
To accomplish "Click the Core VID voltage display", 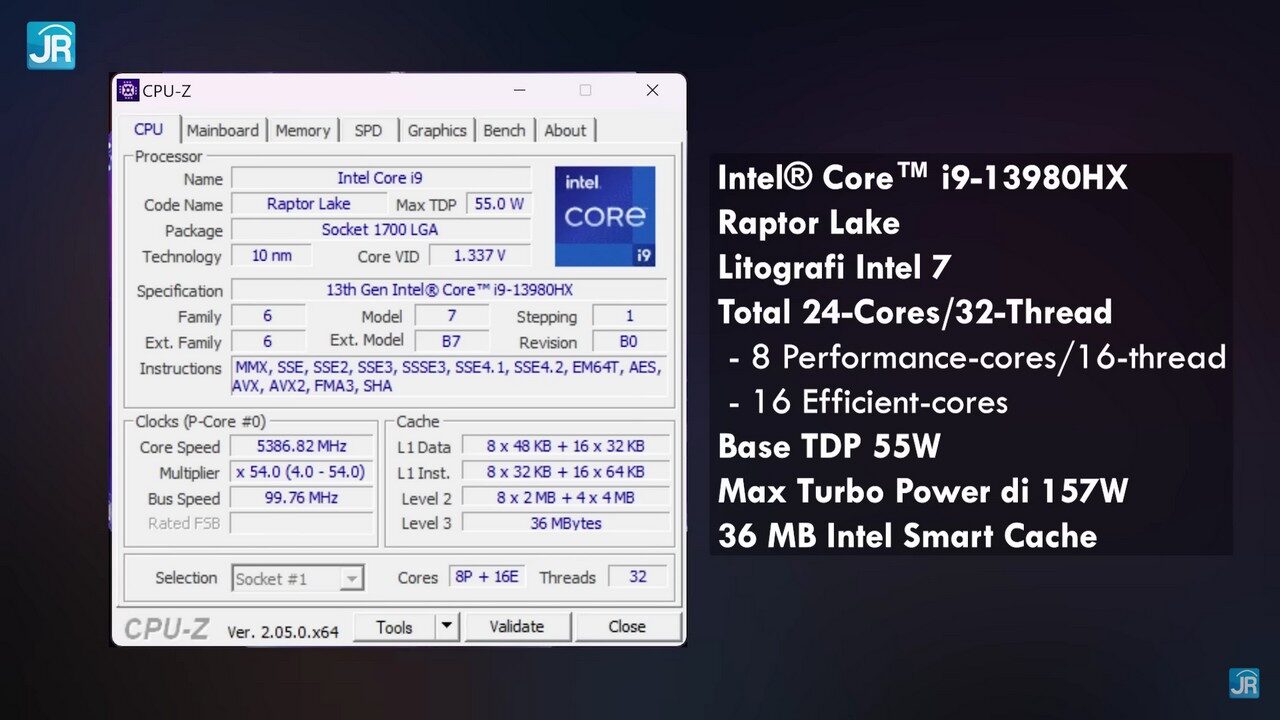I will pos(478,255).
